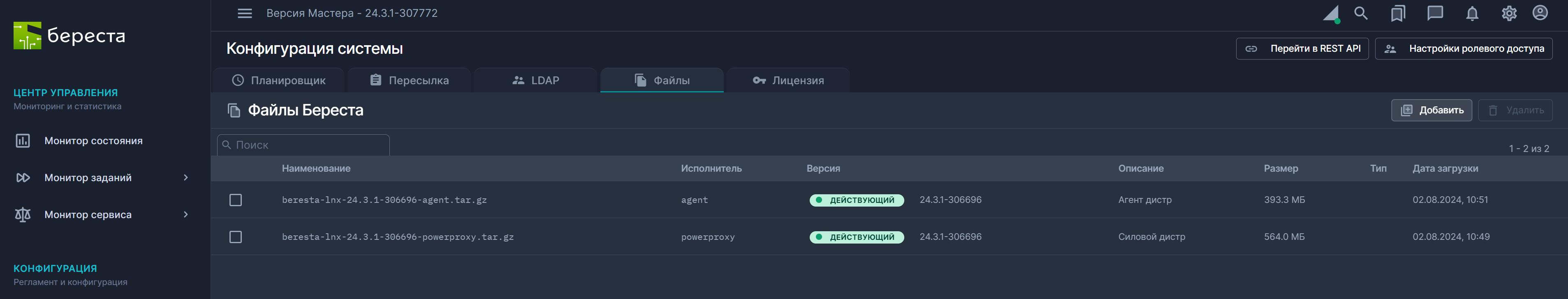Viewport: 1568px width, 299px height.
Task: Click the signal status indicator icon
Action: tap(1331, 14)
